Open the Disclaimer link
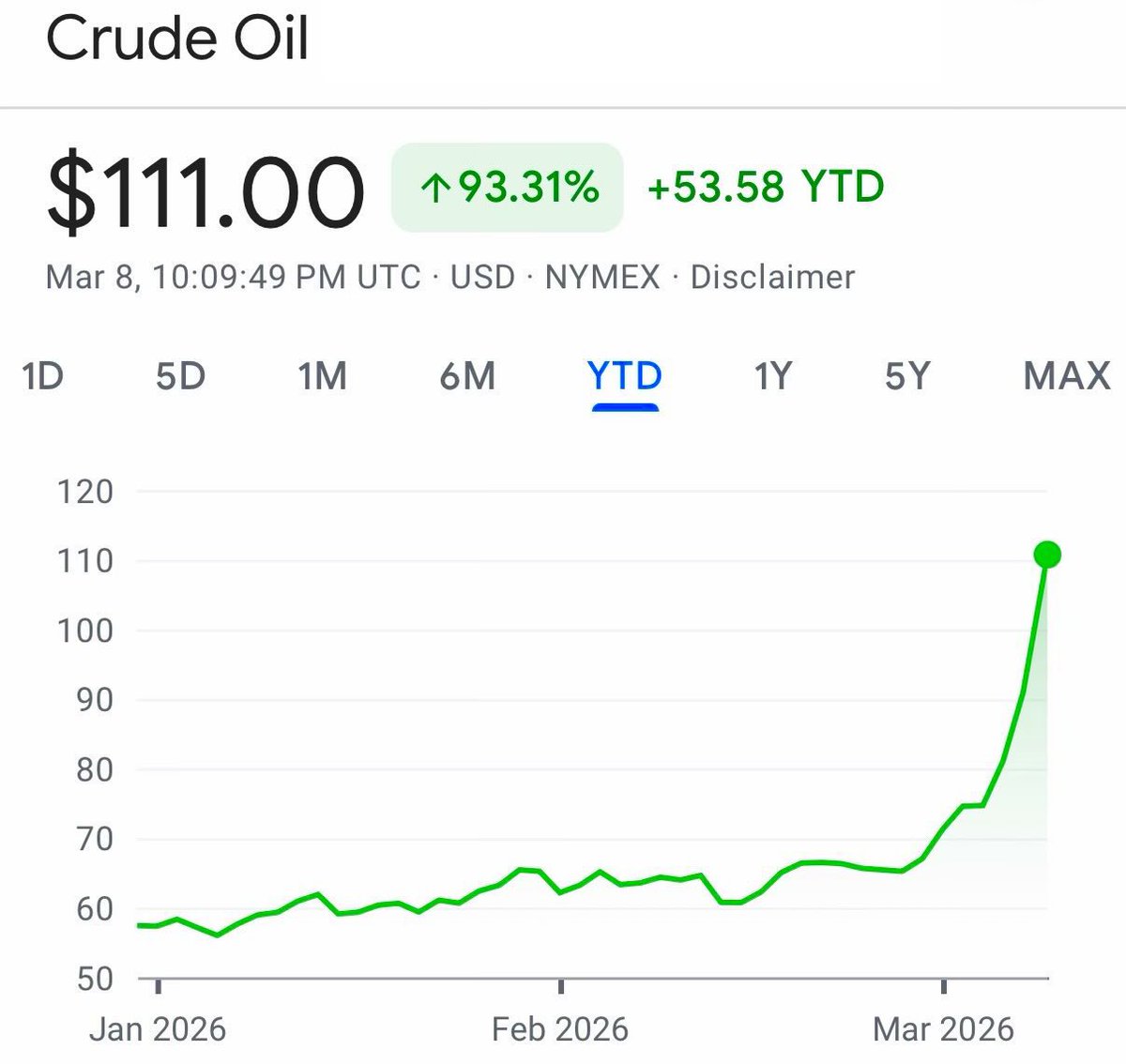 pyautogui.click(x=772, y=278)
